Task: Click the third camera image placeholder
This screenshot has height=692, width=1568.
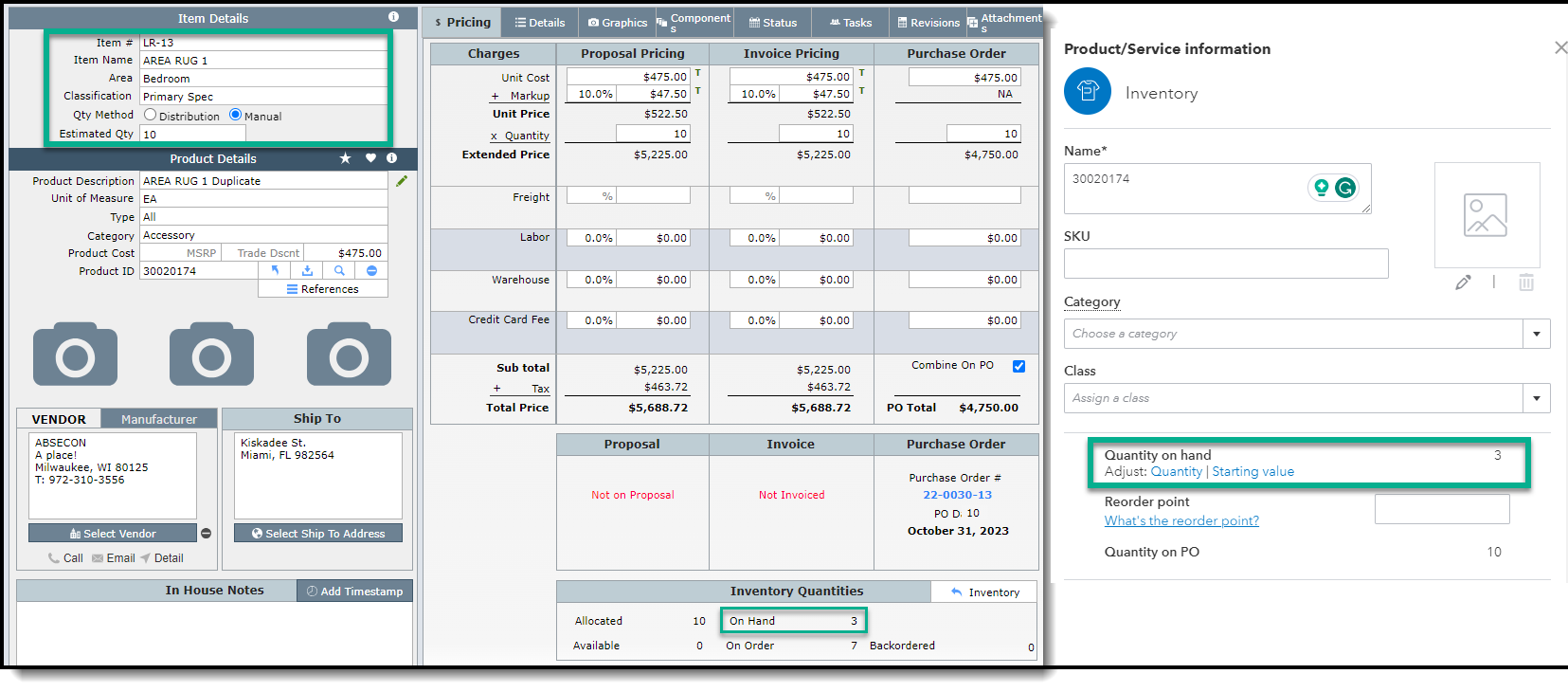Action: coord(349,355)
